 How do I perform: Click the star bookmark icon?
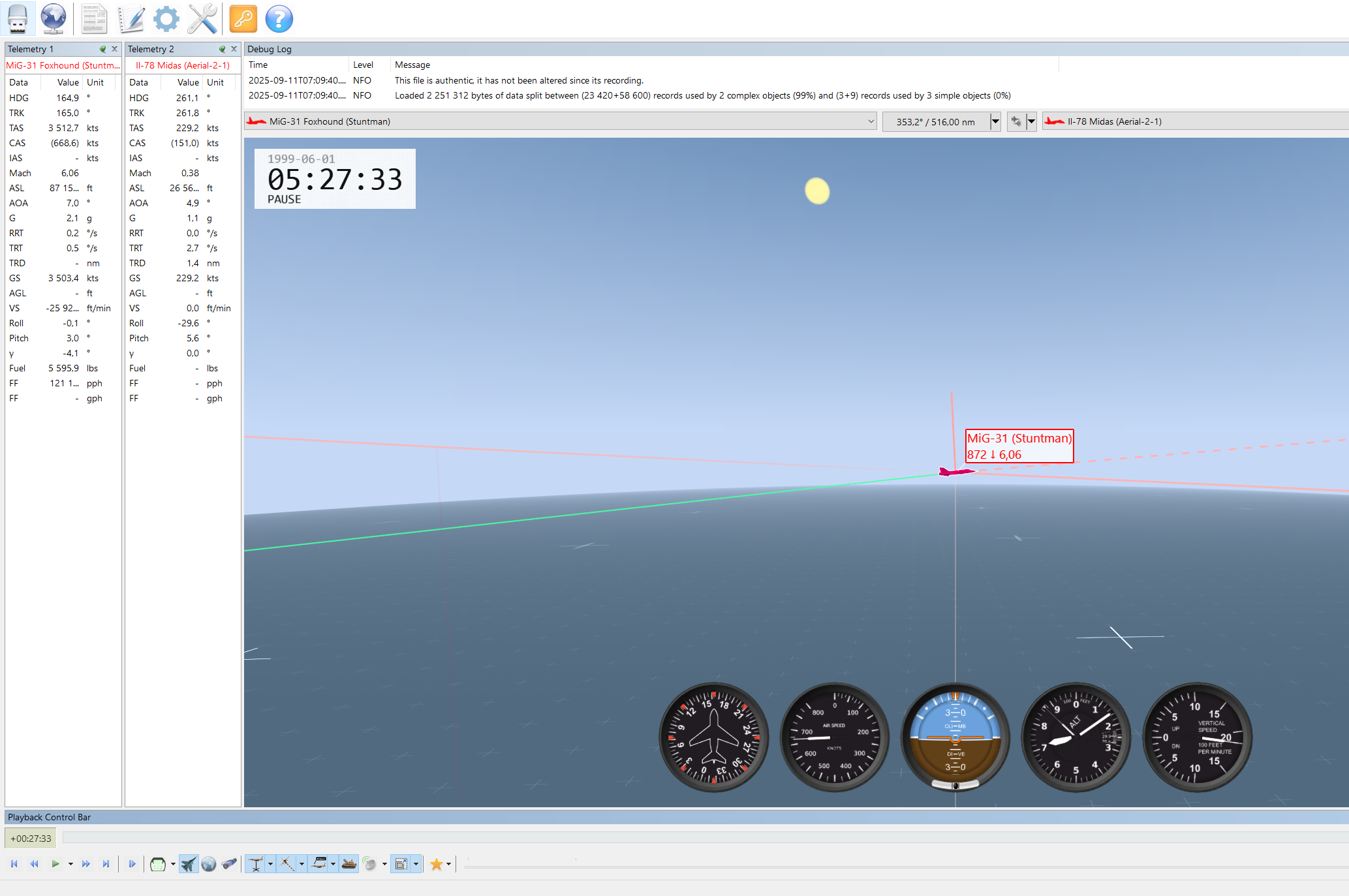[x=437, y=864]
